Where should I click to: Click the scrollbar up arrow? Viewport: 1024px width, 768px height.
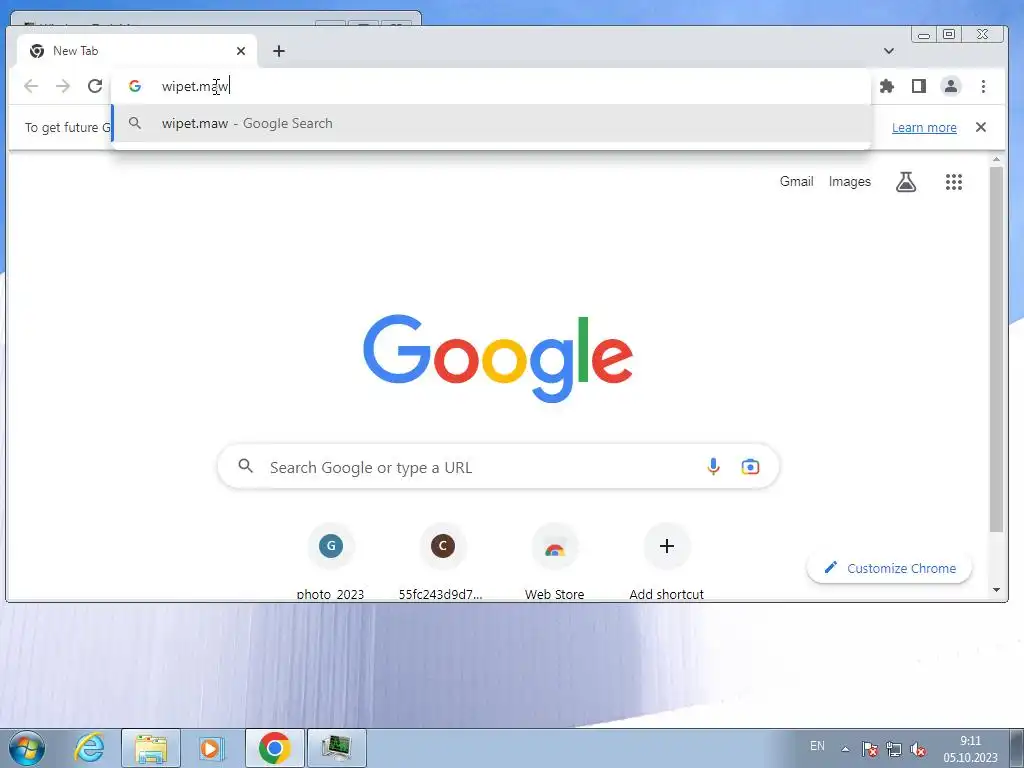pyautogui.click(x=996, y=159)
